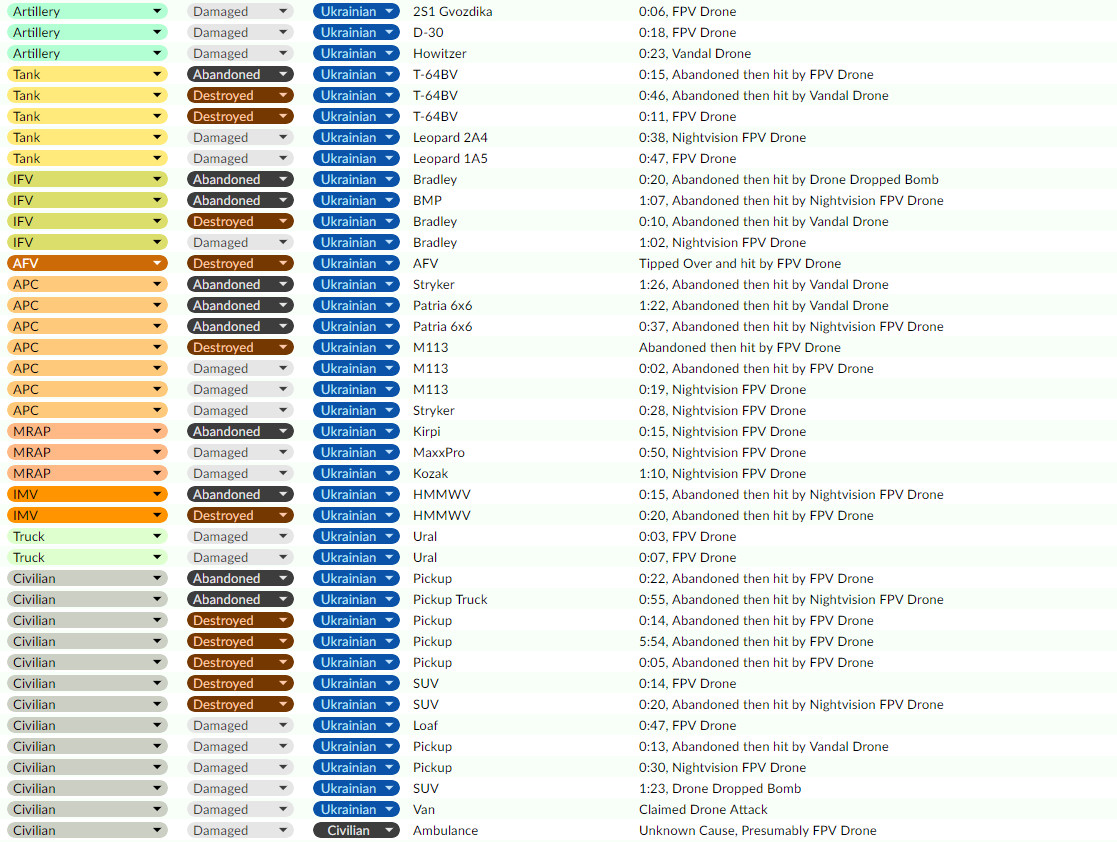Open the dark Civilian side dropdown for Ambulance
This screenshot has height=842, width=1117.
point(356,831)
